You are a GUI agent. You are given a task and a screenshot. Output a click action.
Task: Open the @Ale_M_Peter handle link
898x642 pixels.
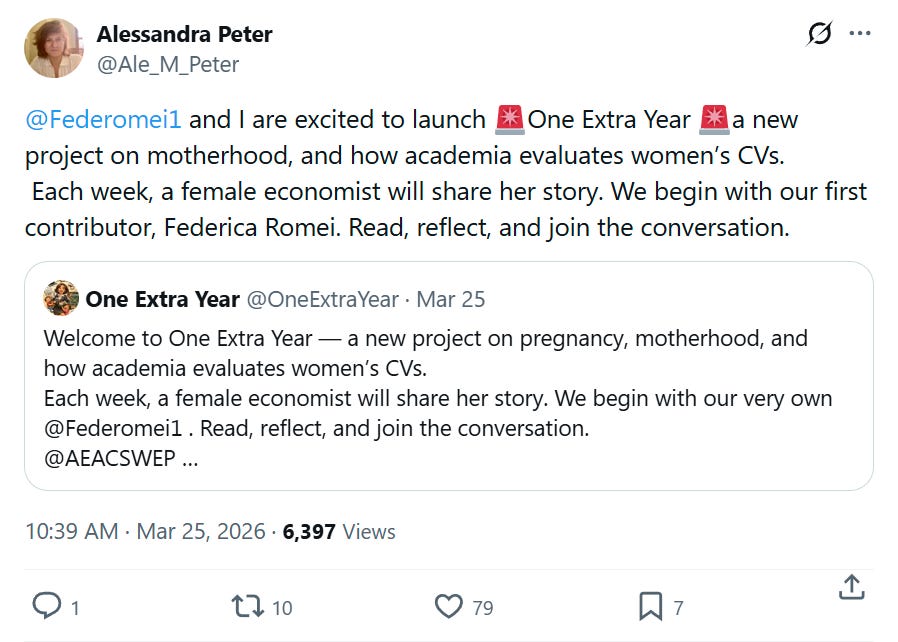[x=168, y=64]
